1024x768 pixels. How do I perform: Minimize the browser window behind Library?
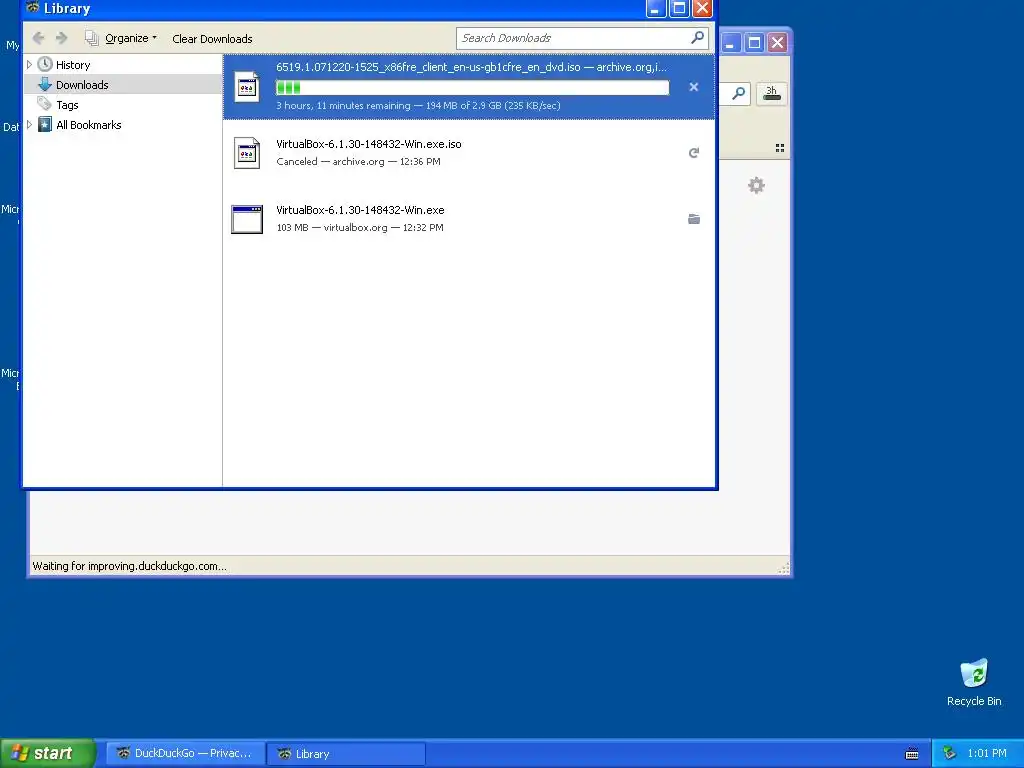(x=730, y=43)
